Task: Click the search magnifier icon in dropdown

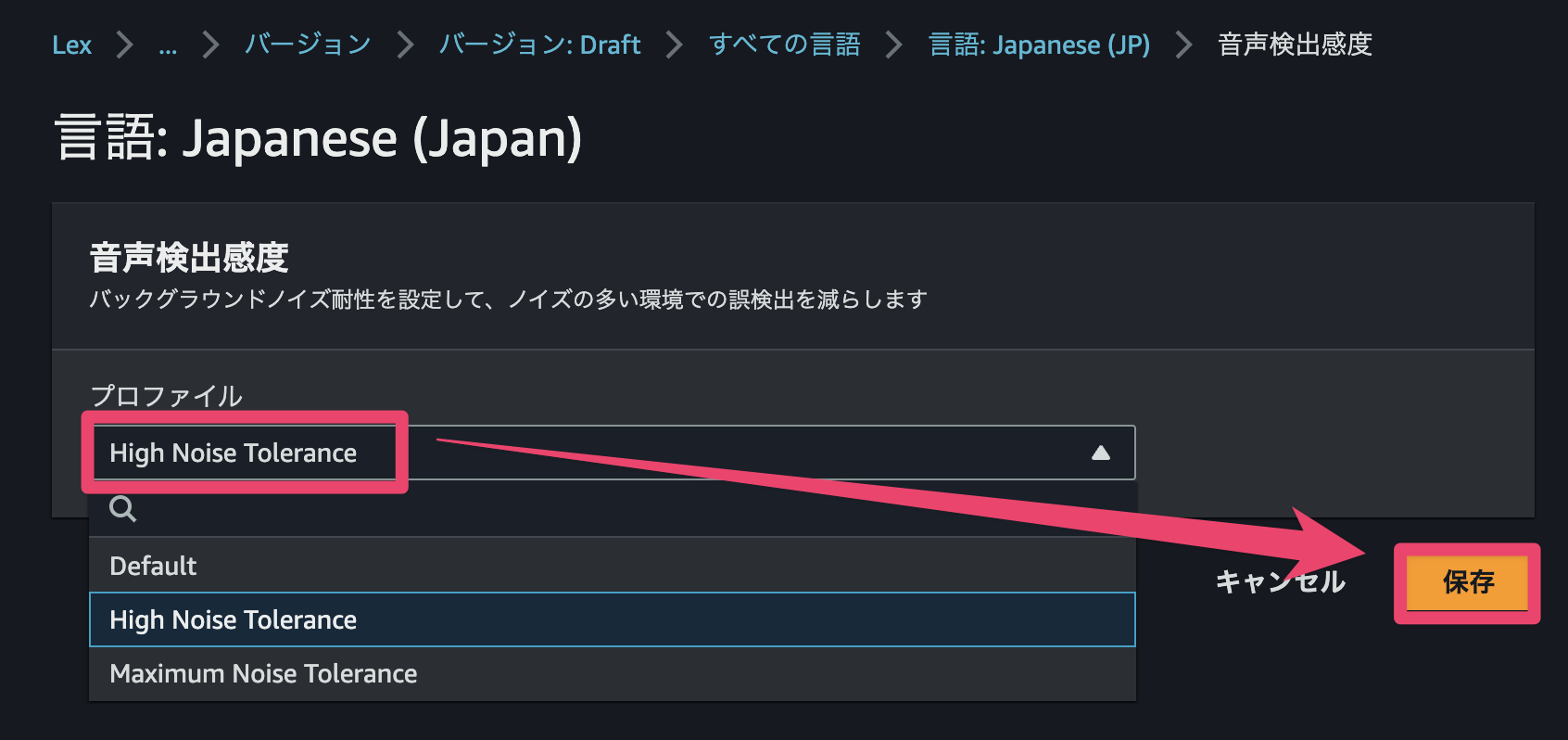Action: pyautogui.click(x=122, y=509)
